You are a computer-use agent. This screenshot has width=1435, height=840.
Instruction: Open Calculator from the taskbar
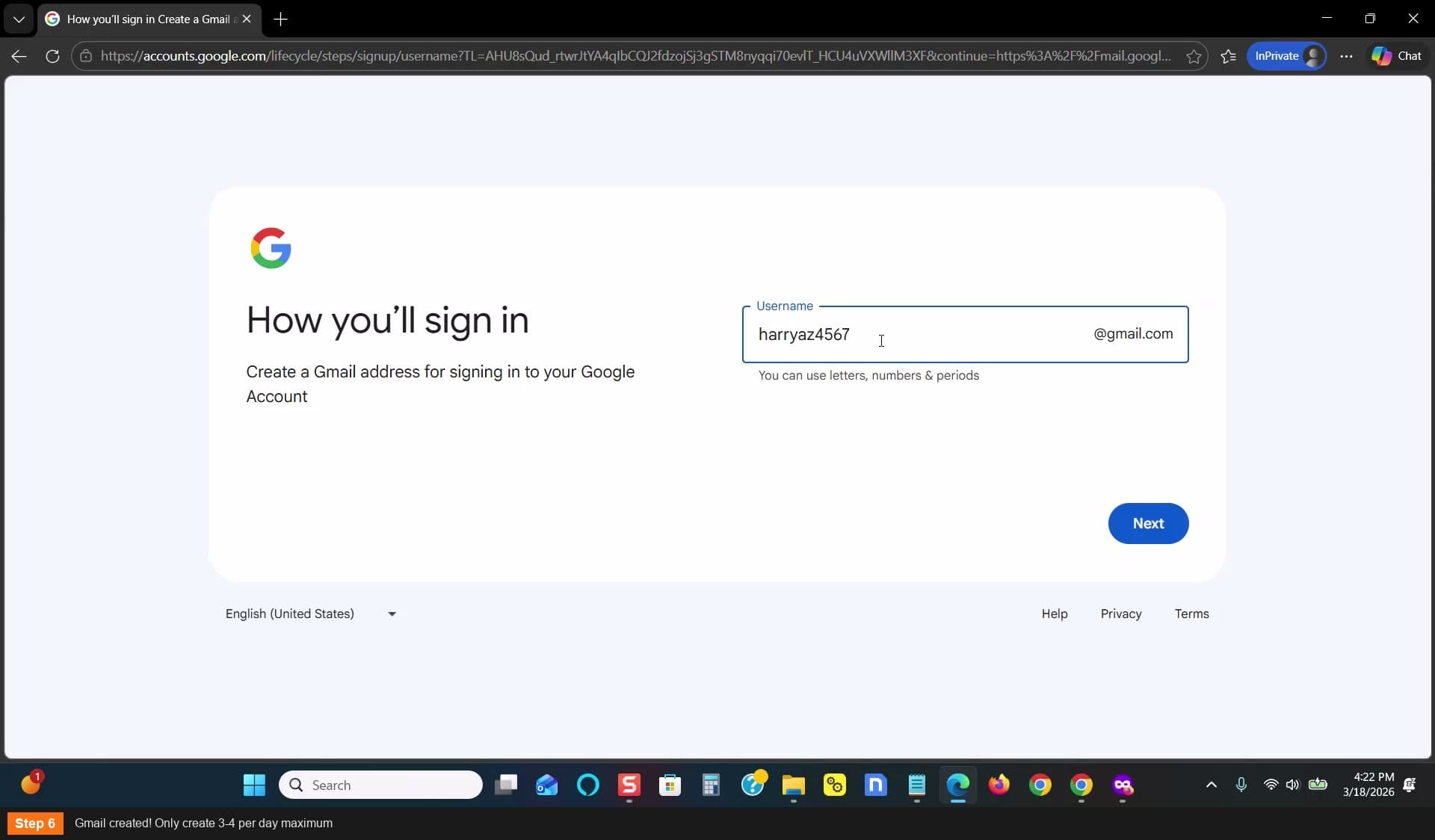coord(712,785)
